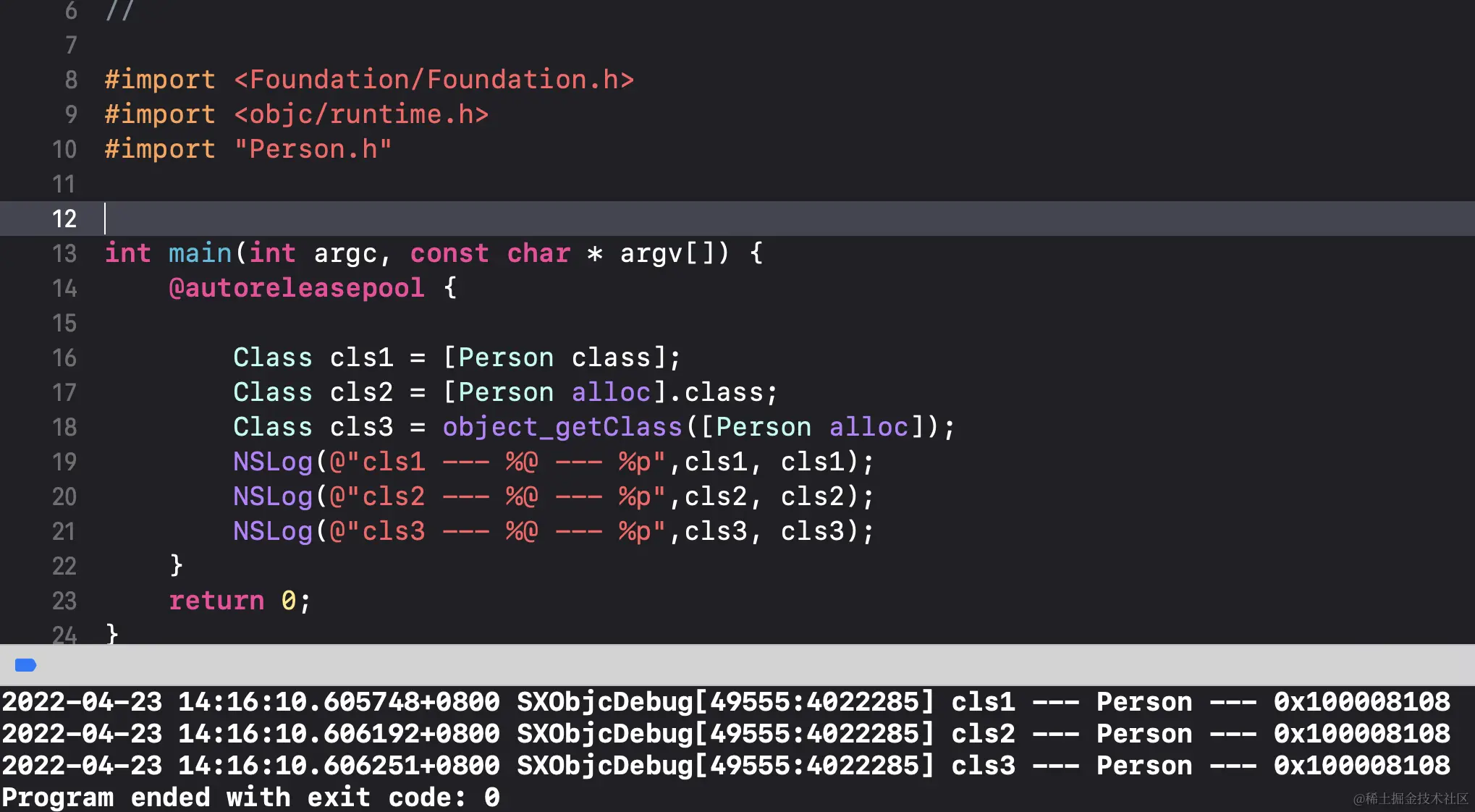Click the objc/runtime.h import path
1475x812 pixels.
click(x=361, y=114)
